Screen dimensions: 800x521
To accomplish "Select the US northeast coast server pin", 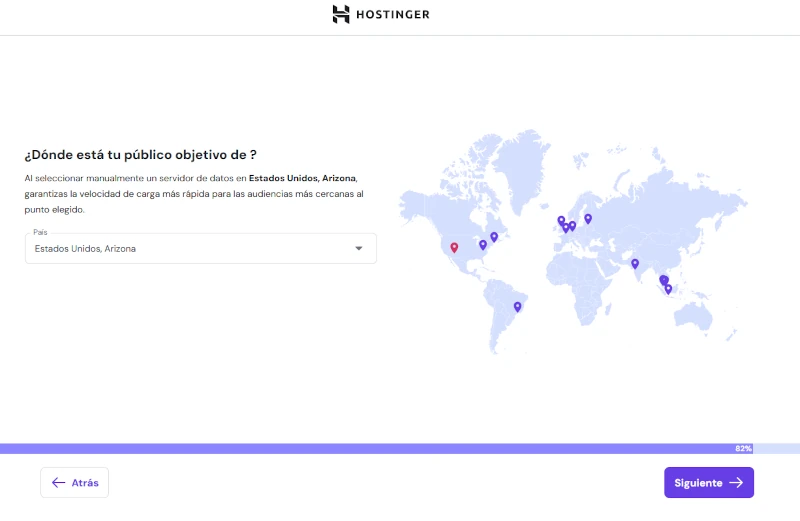I will pos(494,237).
